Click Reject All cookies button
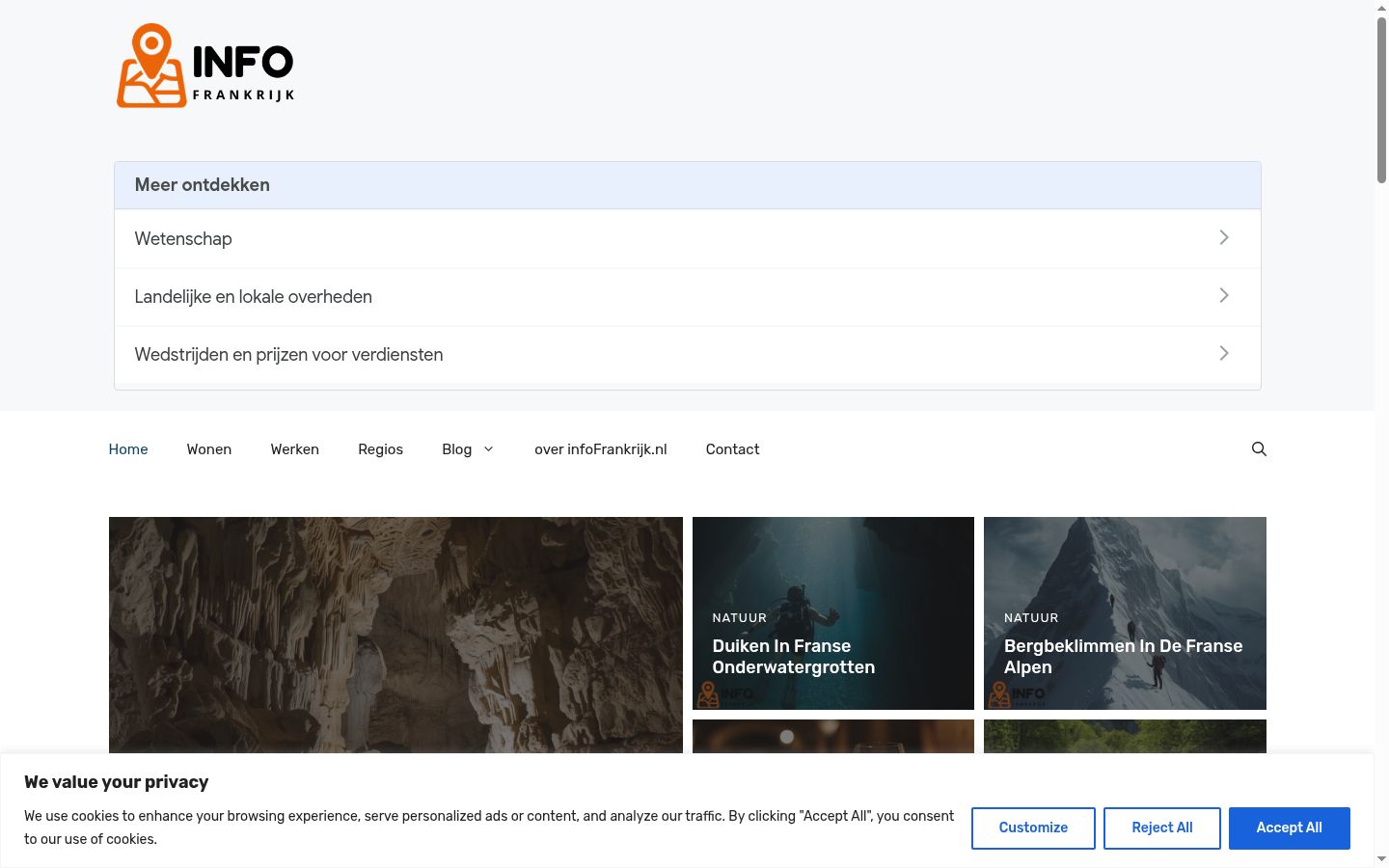1389x868 pixels. pyautogui.click(x=1162, y=828)
